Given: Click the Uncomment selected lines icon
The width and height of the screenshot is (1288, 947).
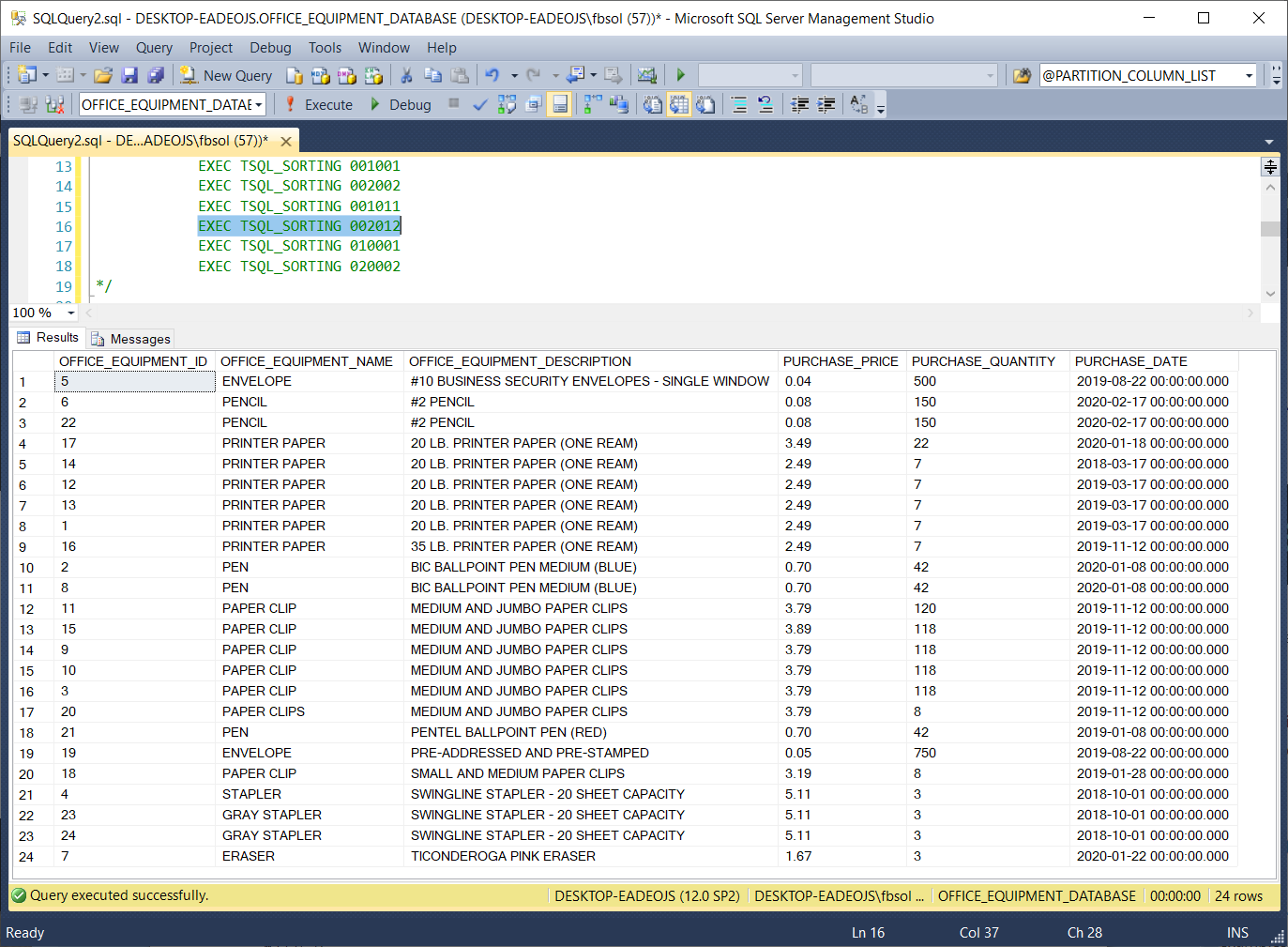Looking at the screenshot, I should point(765,104).
